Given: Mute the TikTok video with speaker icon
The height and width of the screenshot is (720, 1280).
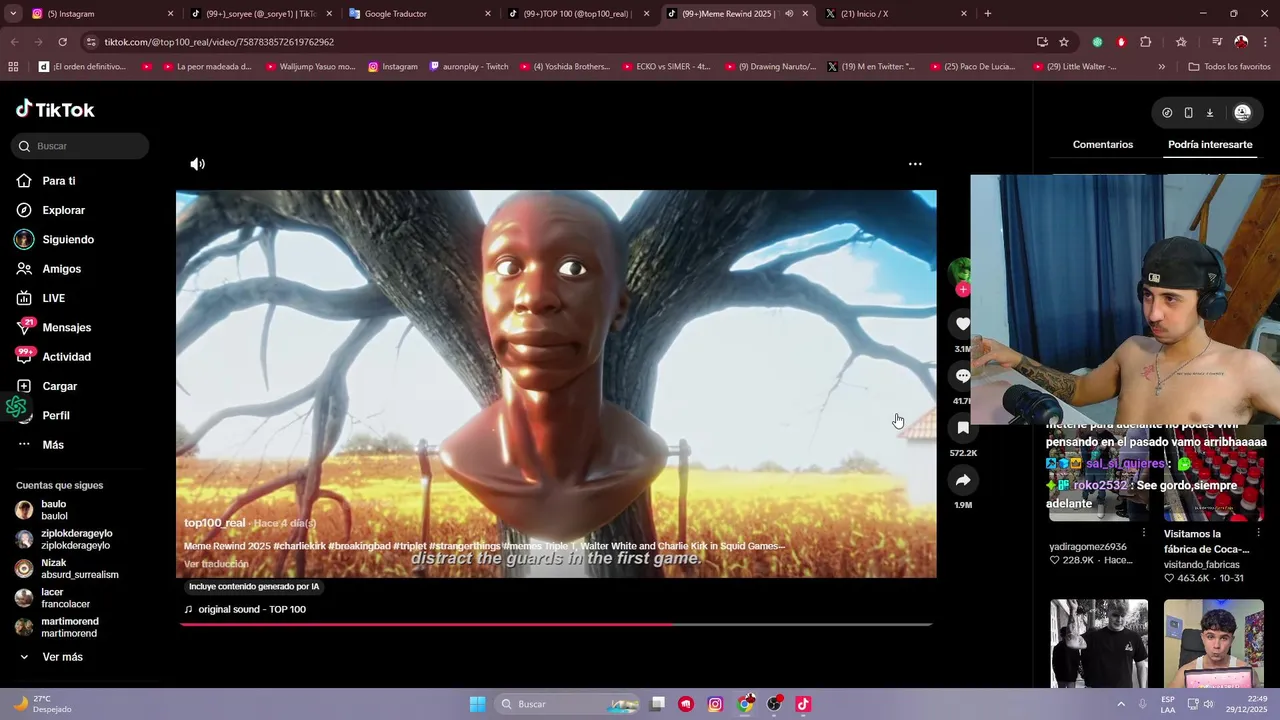Looking at the screenshot, I should (x=198, y=164).
